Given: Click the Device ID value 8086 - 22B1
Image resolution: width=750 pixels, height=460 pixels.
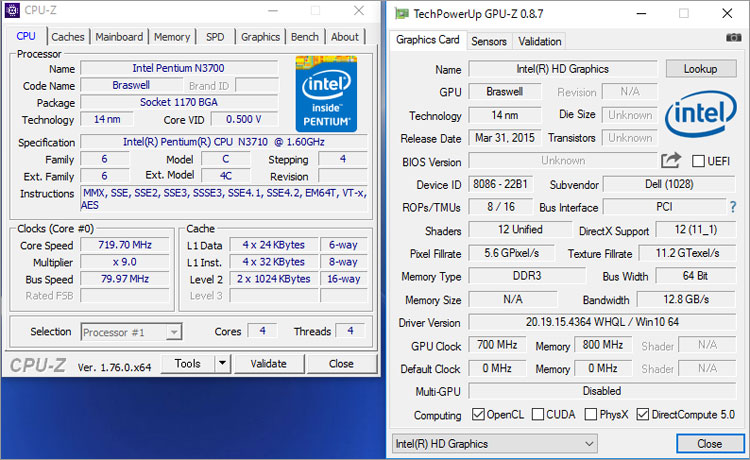Looking at the screenshot, I should point(500,184).
